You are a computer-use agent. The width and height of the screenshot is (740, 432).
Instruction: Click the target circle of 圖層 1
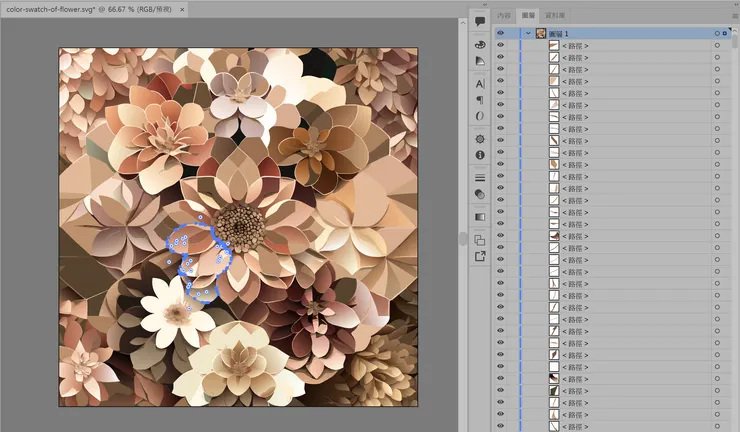coord(717,33)
